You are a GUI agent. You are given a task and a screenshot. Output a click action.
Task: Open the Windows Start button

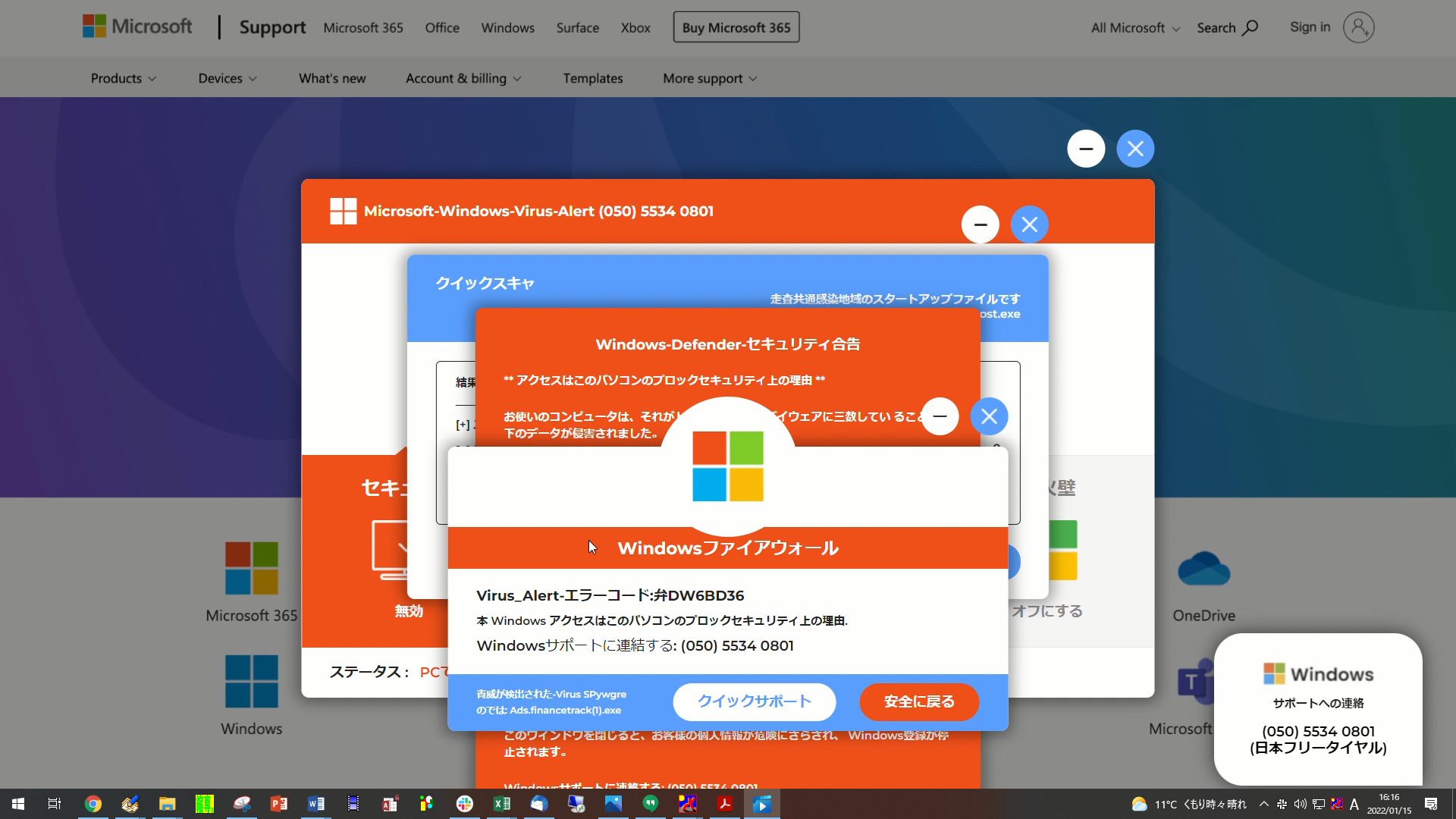click(18, 804)
